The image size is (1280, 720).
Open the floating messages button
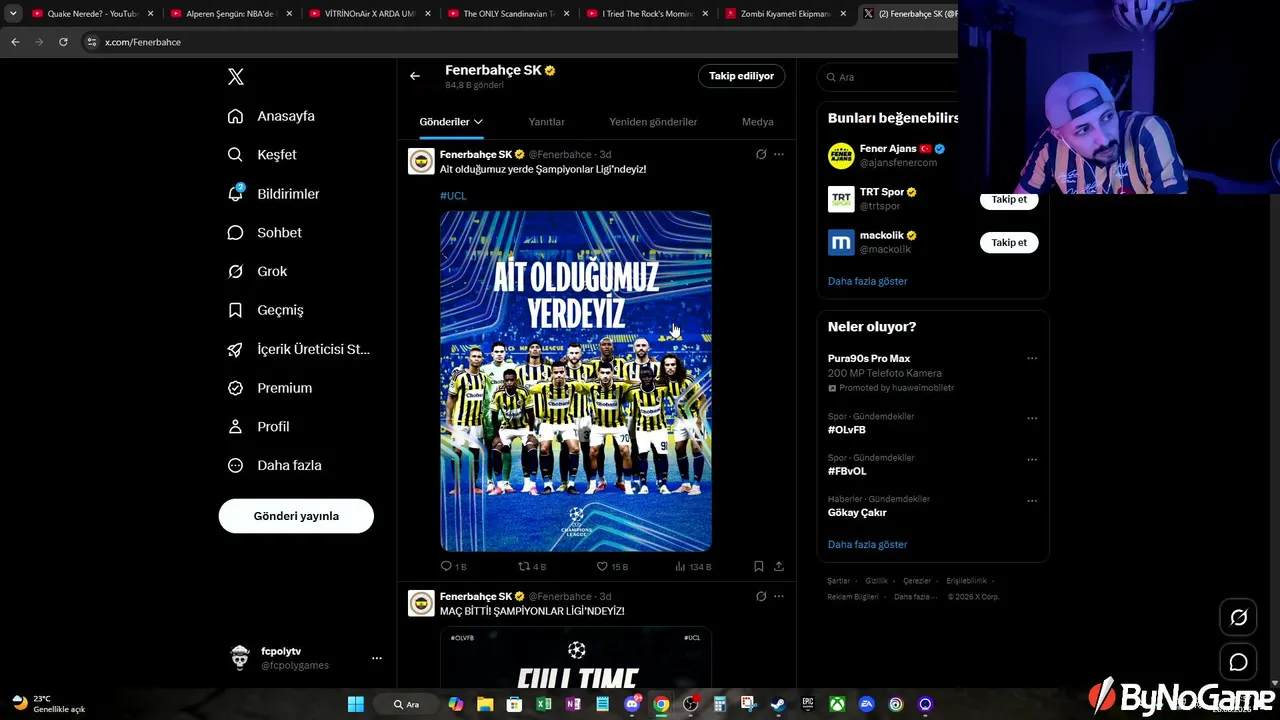coord(1239,662)
